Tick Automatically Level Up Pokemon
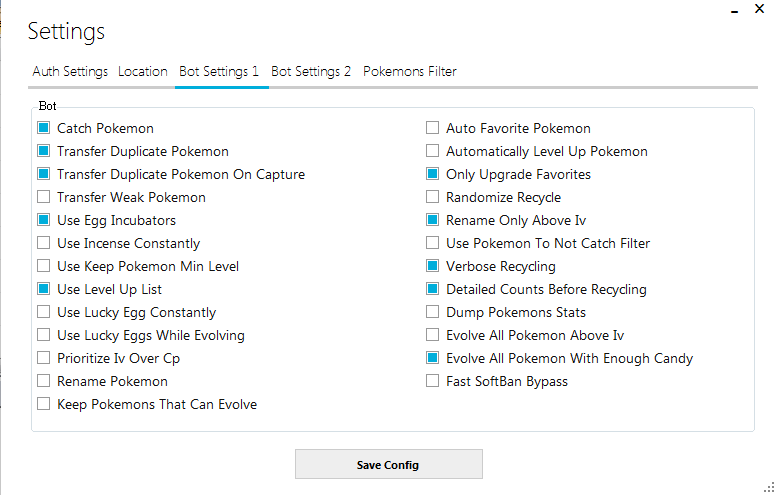Screen dimensions: 777x495 pos(433,151)
